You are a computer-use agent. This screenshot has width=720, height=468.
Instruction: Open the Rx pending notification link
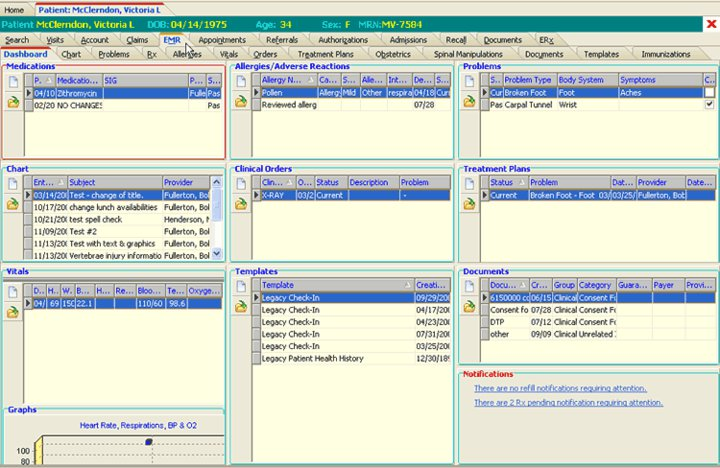(x=568, y=402)
